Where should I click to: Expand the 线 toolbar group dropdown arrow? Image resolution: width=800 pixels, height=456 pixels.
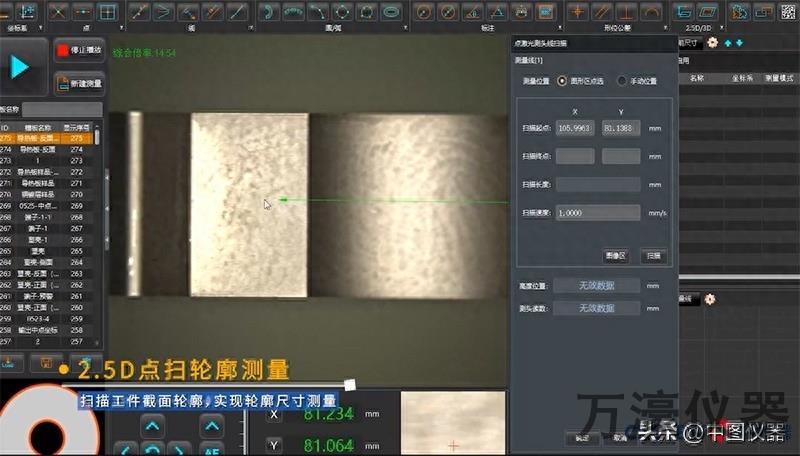(x=251, y=28)
